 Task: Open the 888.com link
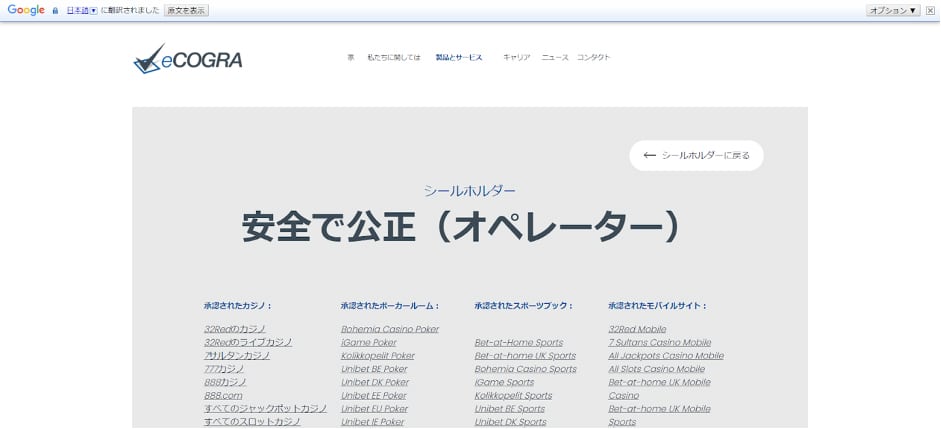coord(223,395)
